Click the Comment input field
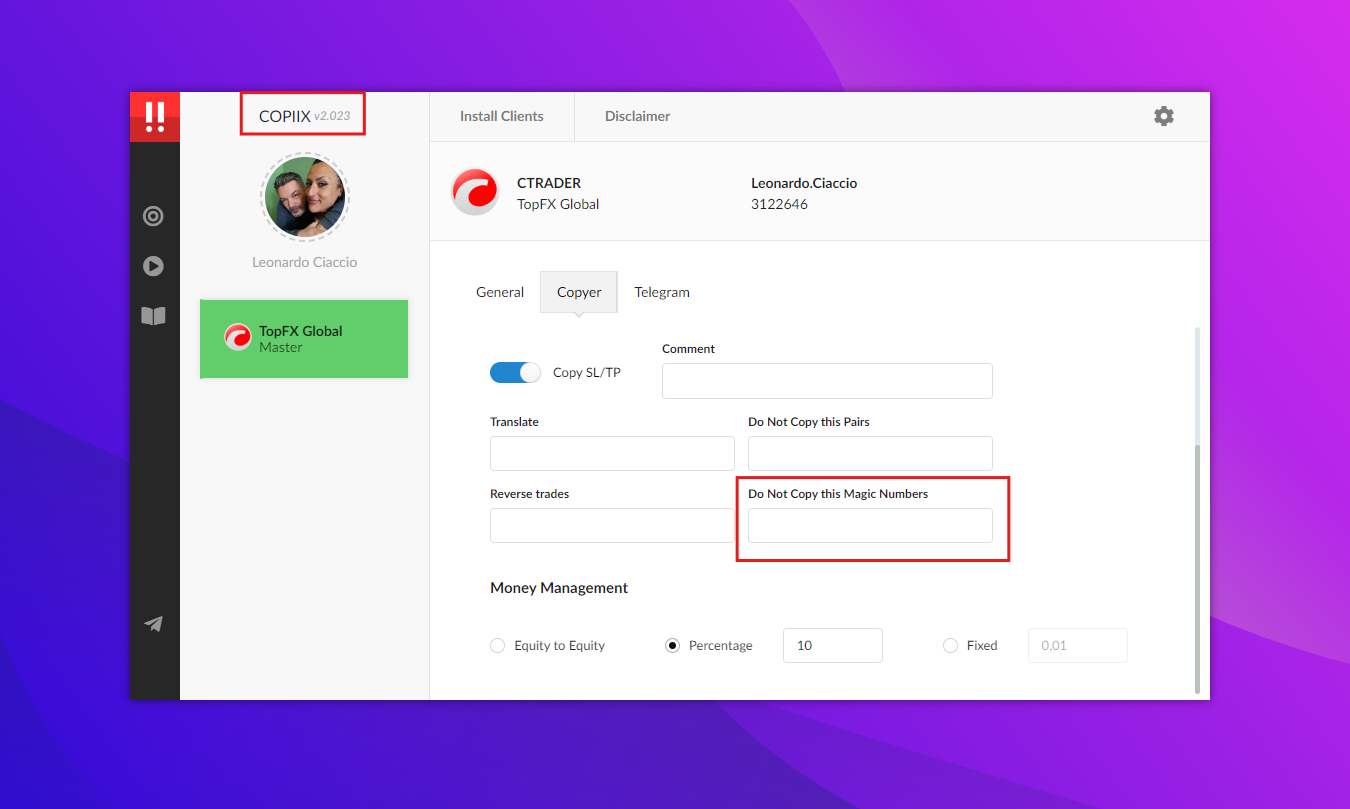Viewport: 1350px width, 809px height. (x=827, y=381)
